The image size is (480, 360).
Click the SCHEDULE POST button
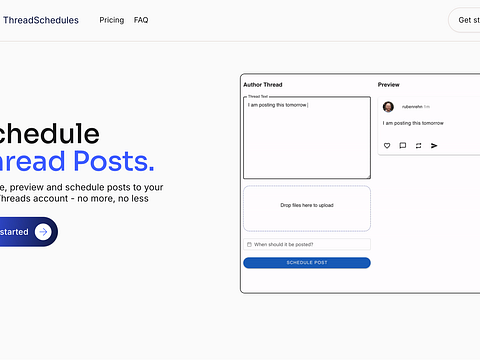coord(307,263)
